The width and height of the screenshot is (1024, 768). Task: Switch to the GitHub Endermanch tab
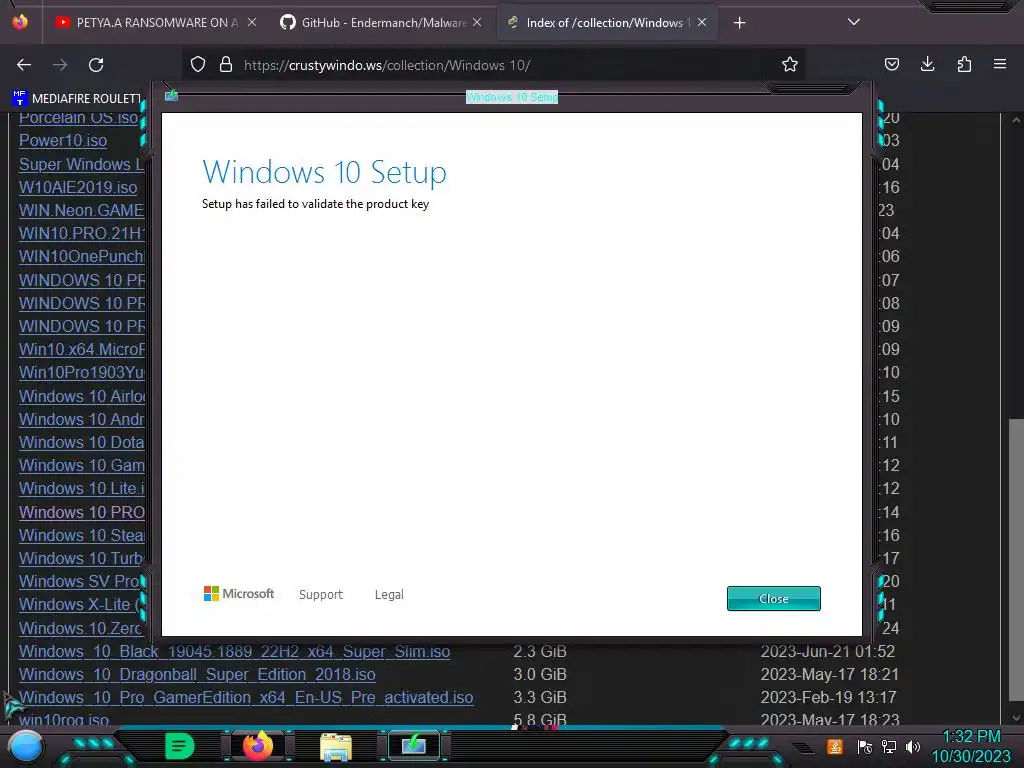pos(382,23)
